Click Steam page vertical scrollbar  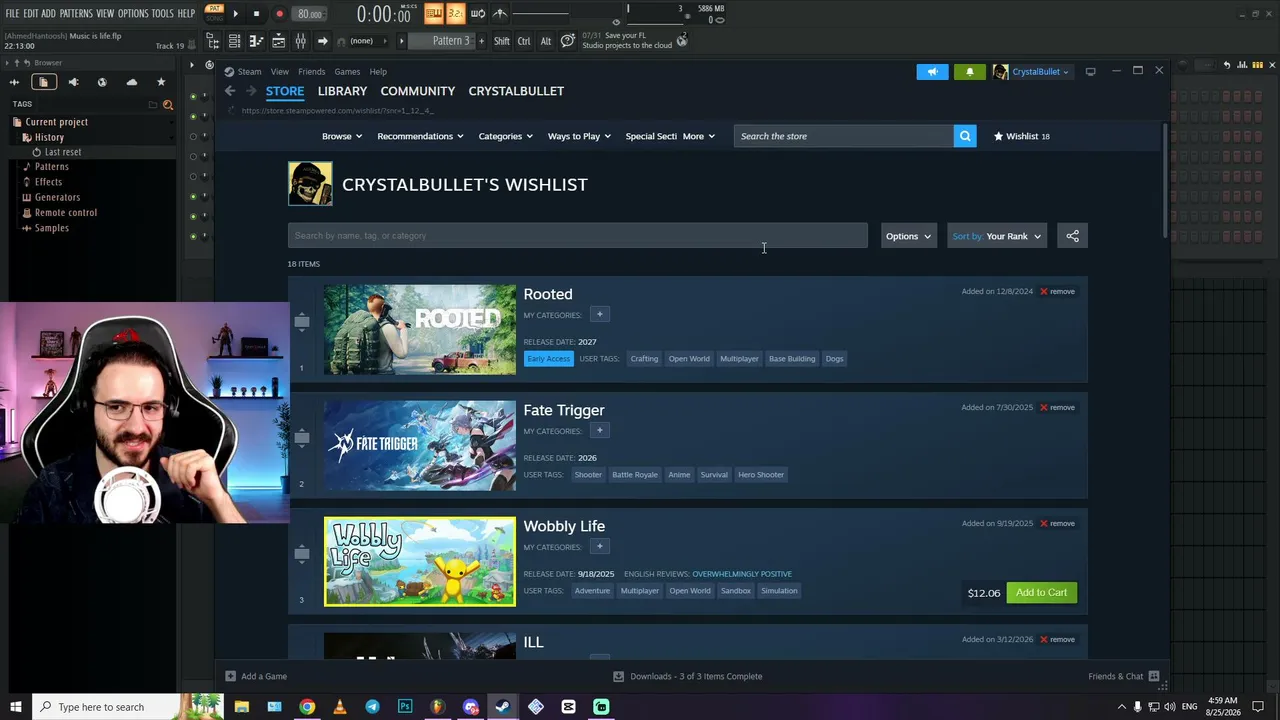[x=1165, y=180]
